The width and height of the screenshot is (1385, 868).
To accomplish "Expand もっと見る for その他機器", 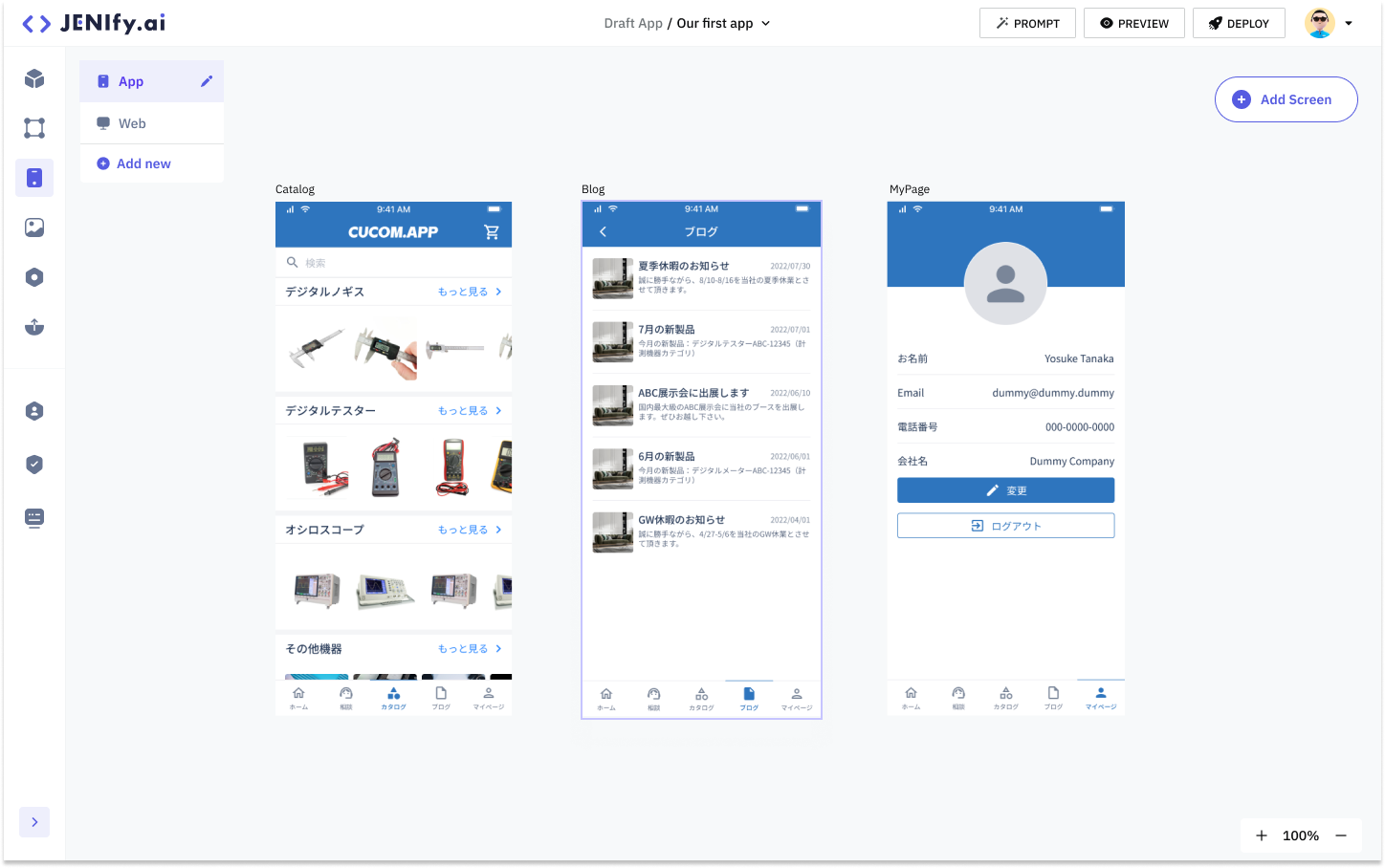I will tap(470, 648).
